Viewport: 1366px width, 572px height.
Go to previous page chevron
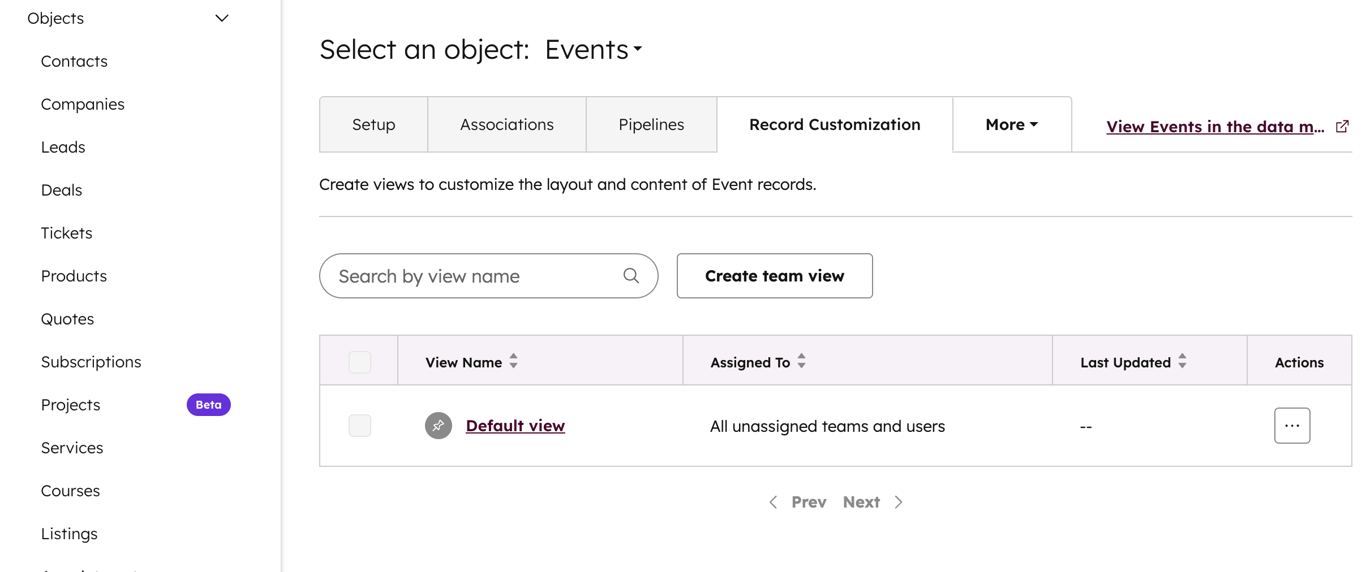773,502
